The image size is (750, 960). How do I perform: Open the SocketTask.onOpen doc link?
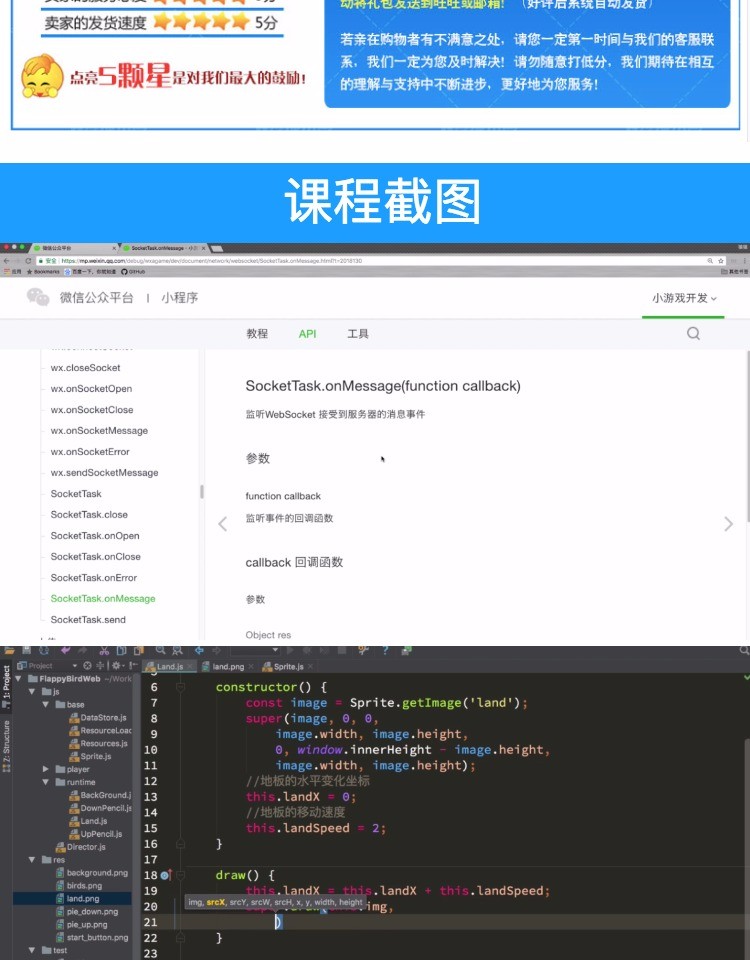pyautogui.click(x=95, y=536)
